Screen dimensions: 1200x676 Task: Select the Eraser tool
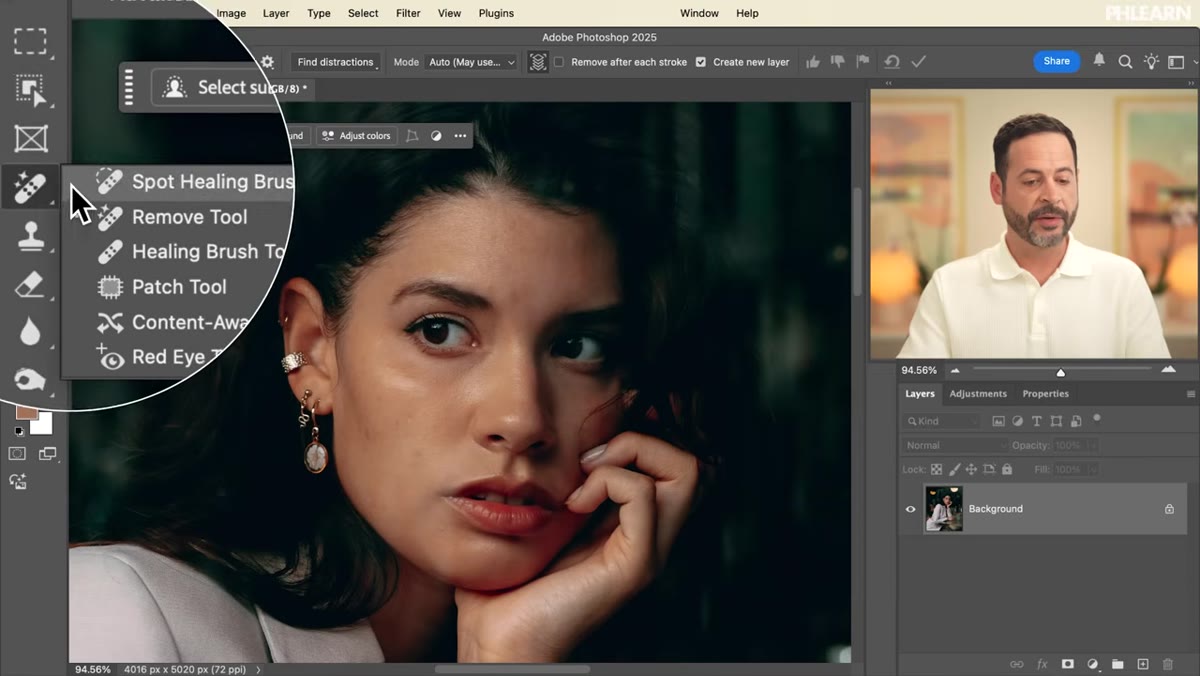click(30, 284)
